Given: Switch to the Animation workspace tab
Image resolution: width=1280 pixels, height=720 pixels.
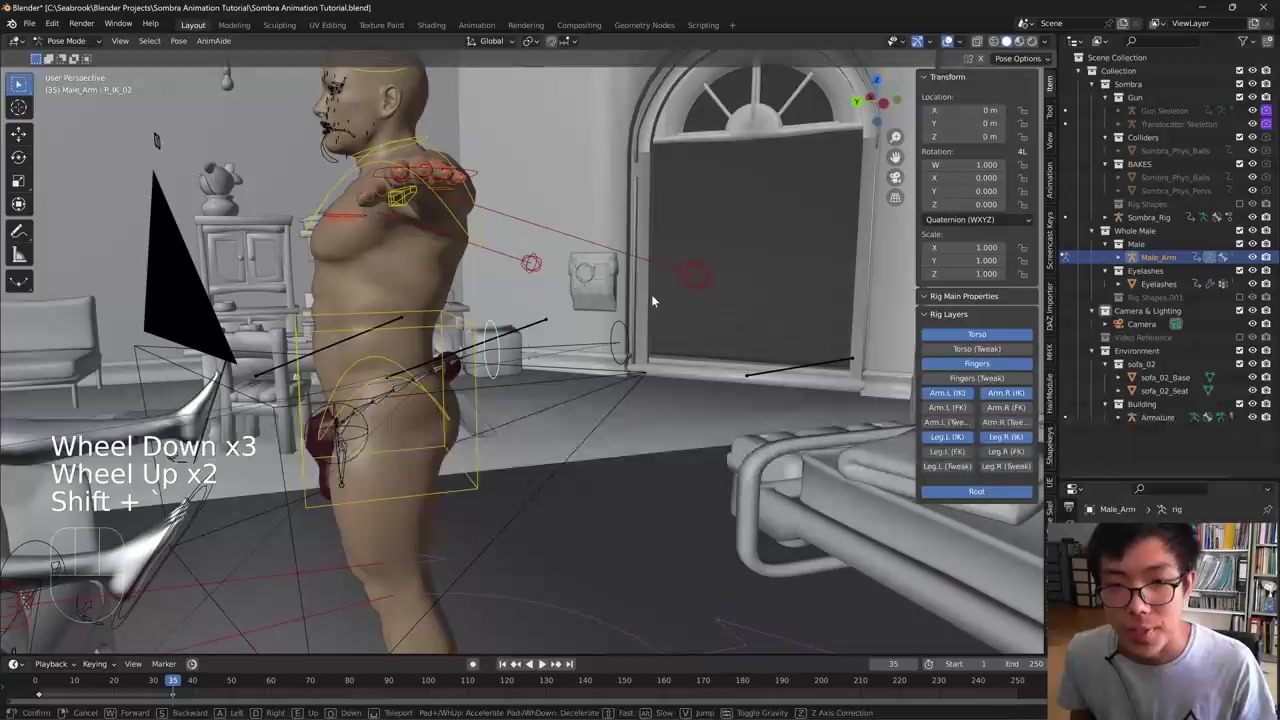Looking at the screenshot, I should coord(476,25).
